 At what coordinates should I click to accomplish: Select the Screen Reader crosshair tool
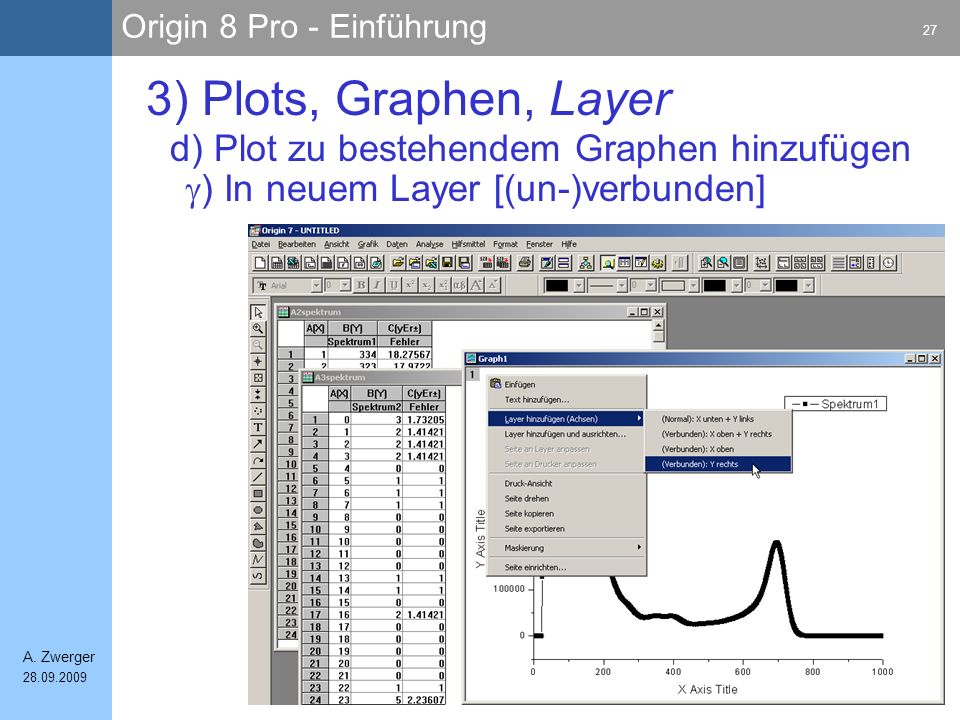(x=258, y=361)
